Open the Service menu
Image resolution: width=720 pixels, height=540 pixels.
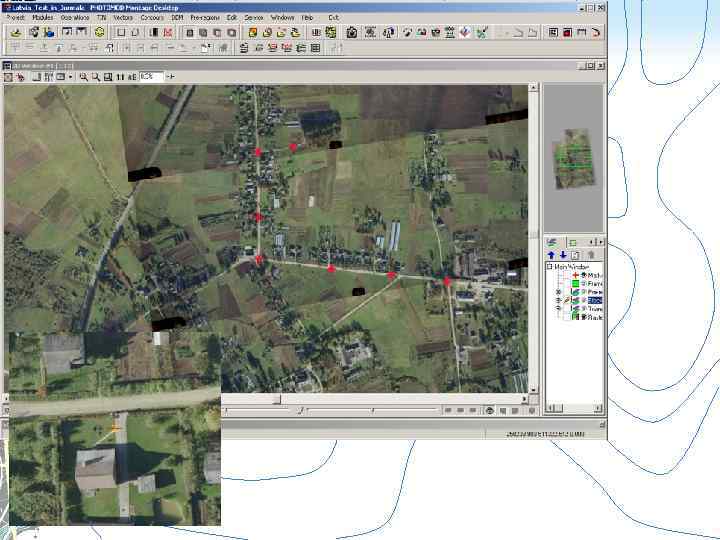pos(254,17)
